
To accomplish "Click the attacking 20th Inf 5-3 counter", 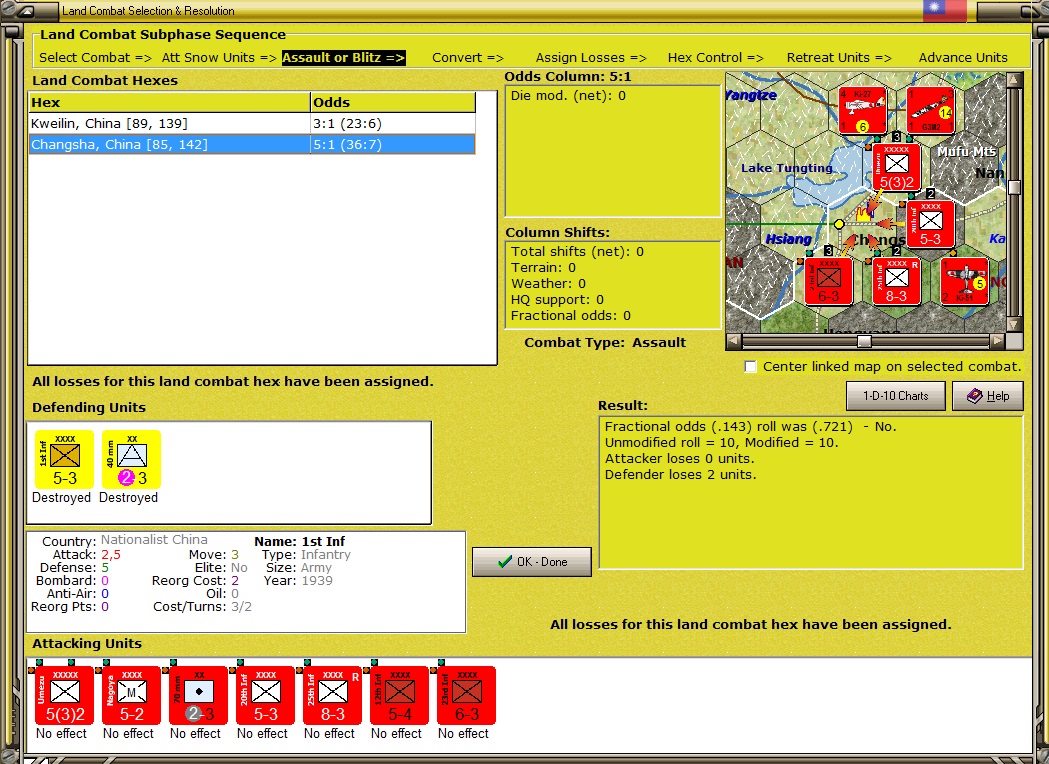I will click(x=265, y=695).
